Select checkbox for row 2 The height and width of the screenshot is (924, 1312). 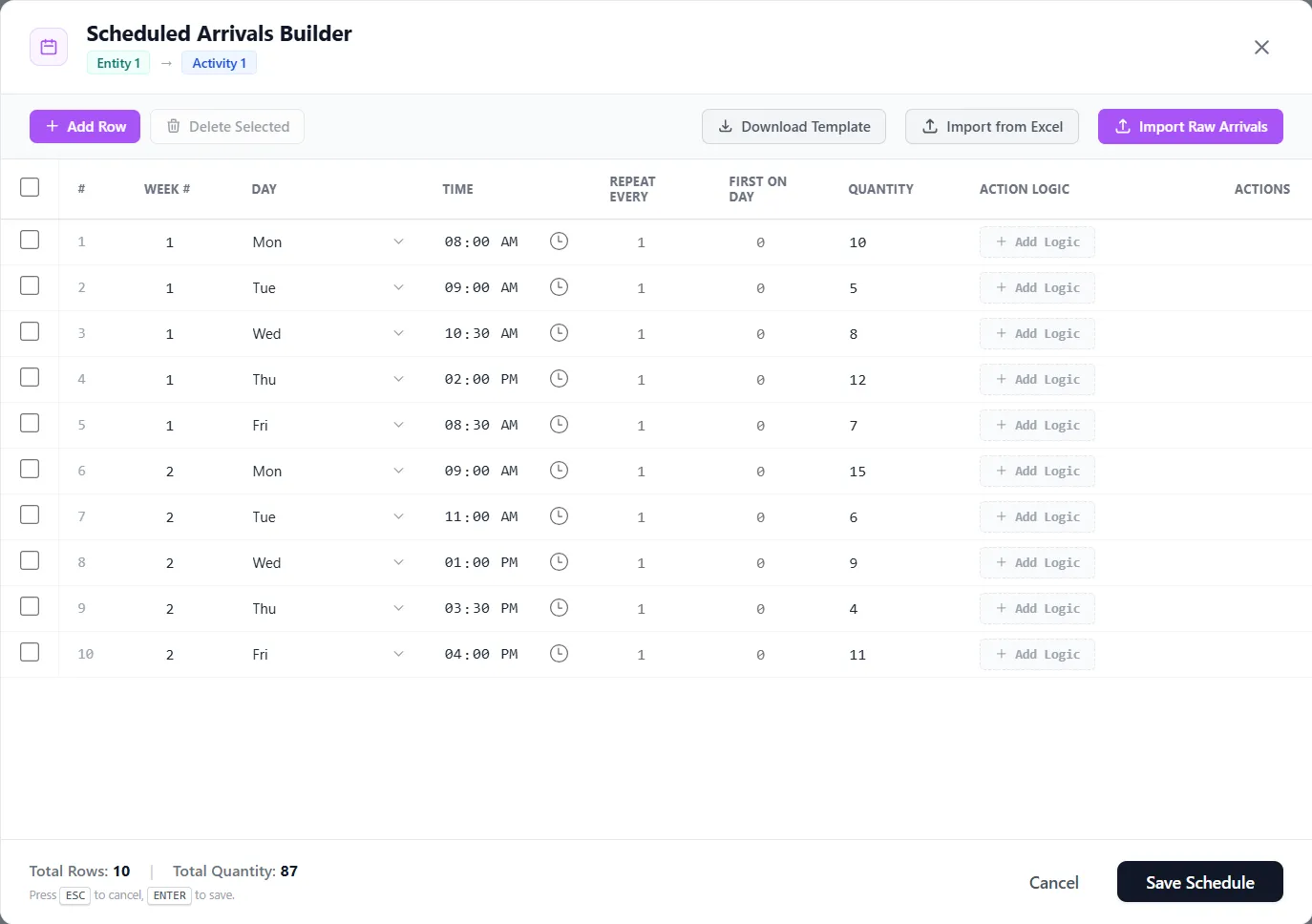tap(30, 285)
